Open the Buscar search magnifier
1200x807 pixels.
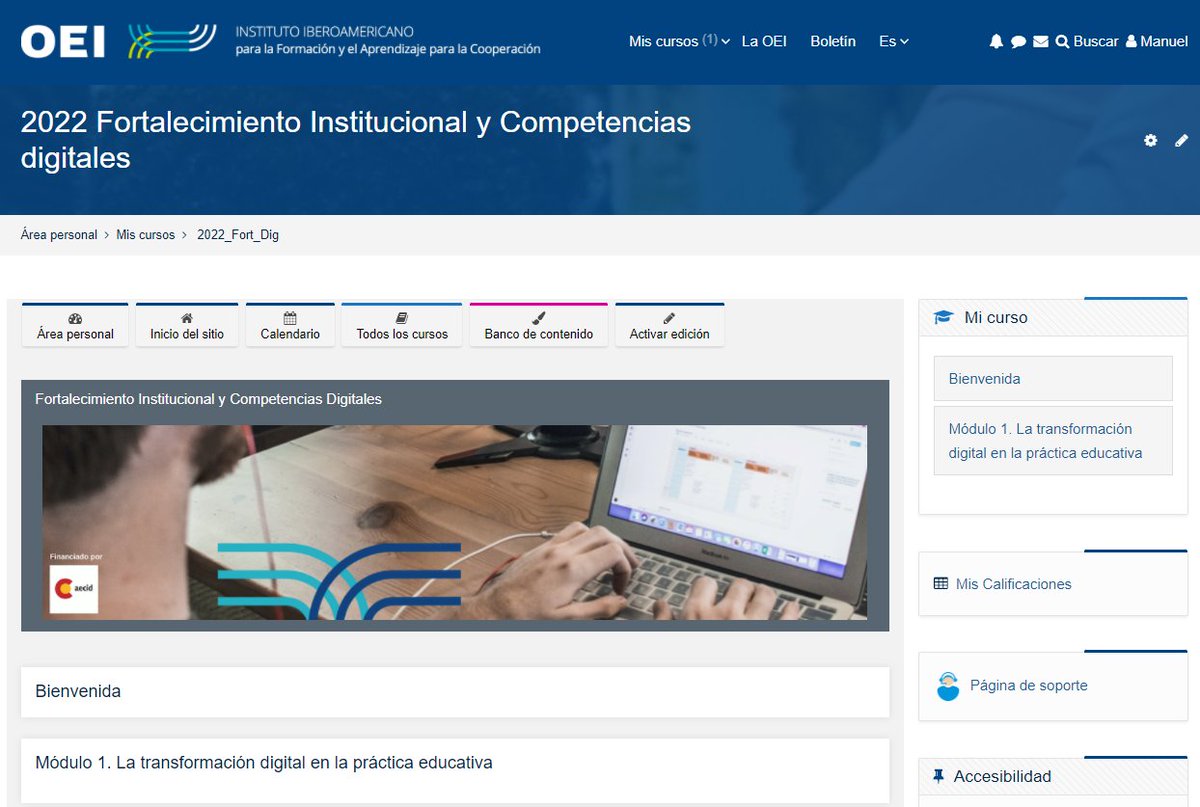(x=1065, y=41)
